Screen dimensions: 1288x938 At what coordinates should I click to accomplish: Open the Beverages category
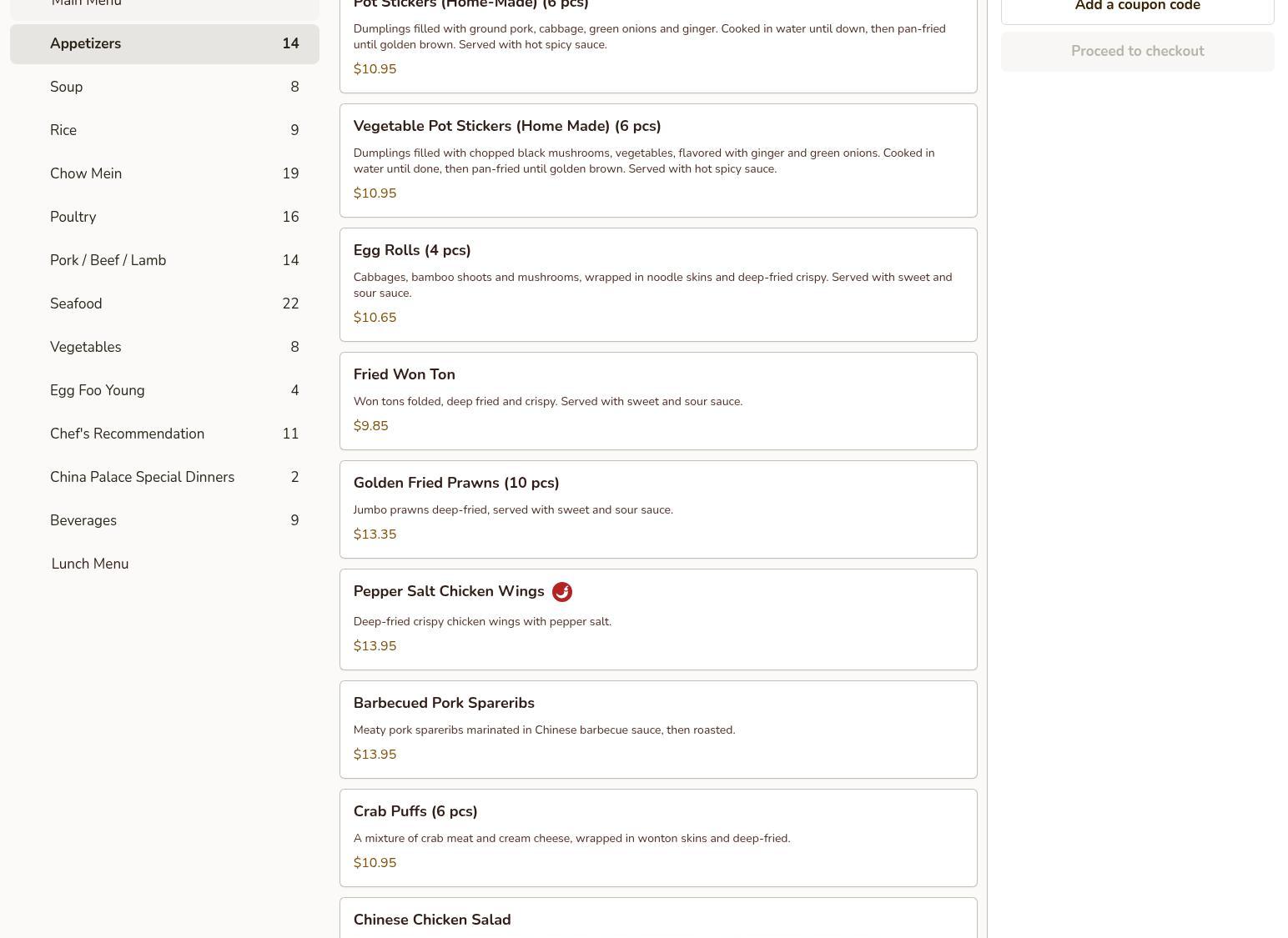click(x=164, y=521)
